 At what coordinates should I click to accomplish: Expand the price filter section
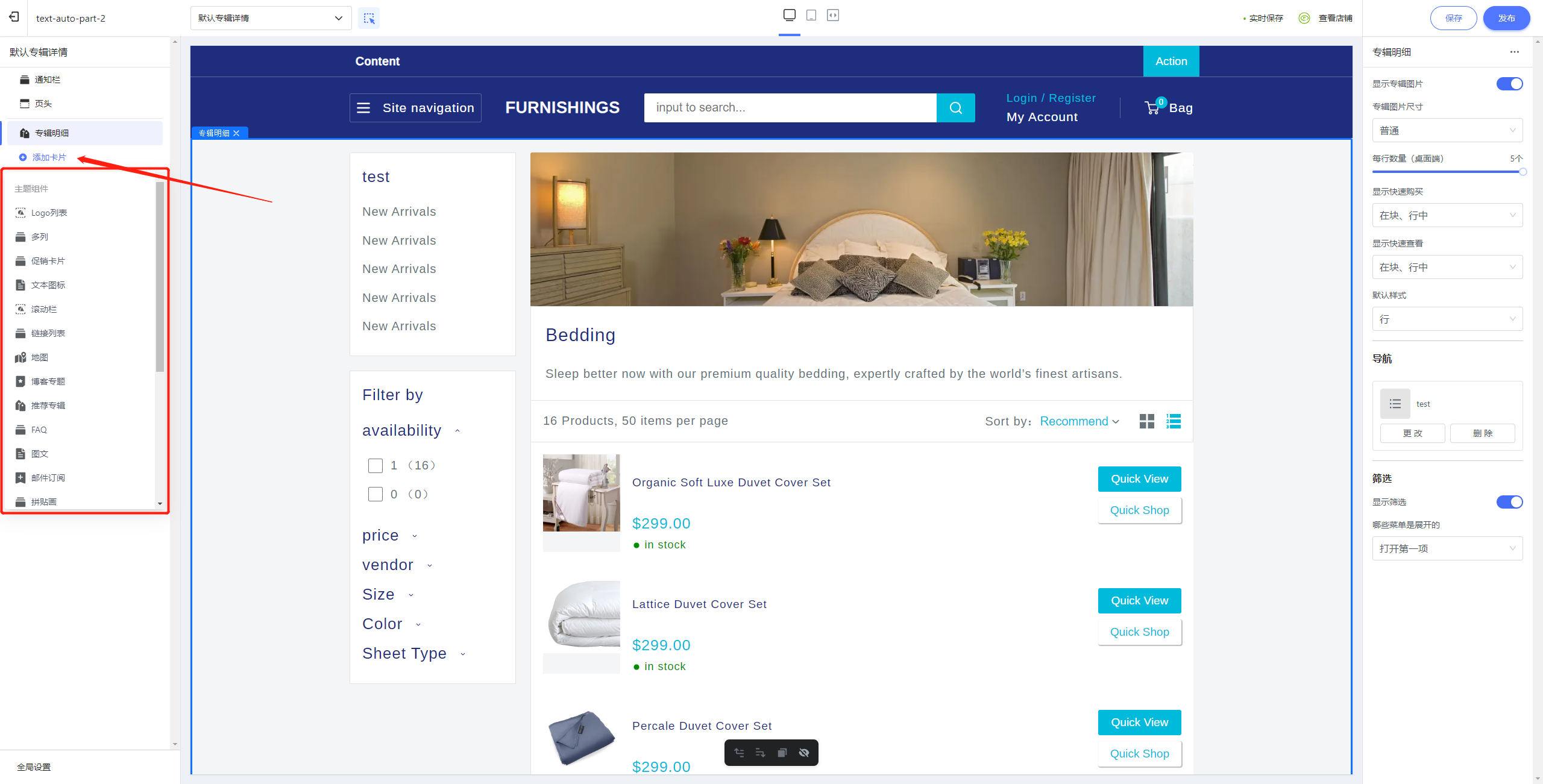click(389, 536)
